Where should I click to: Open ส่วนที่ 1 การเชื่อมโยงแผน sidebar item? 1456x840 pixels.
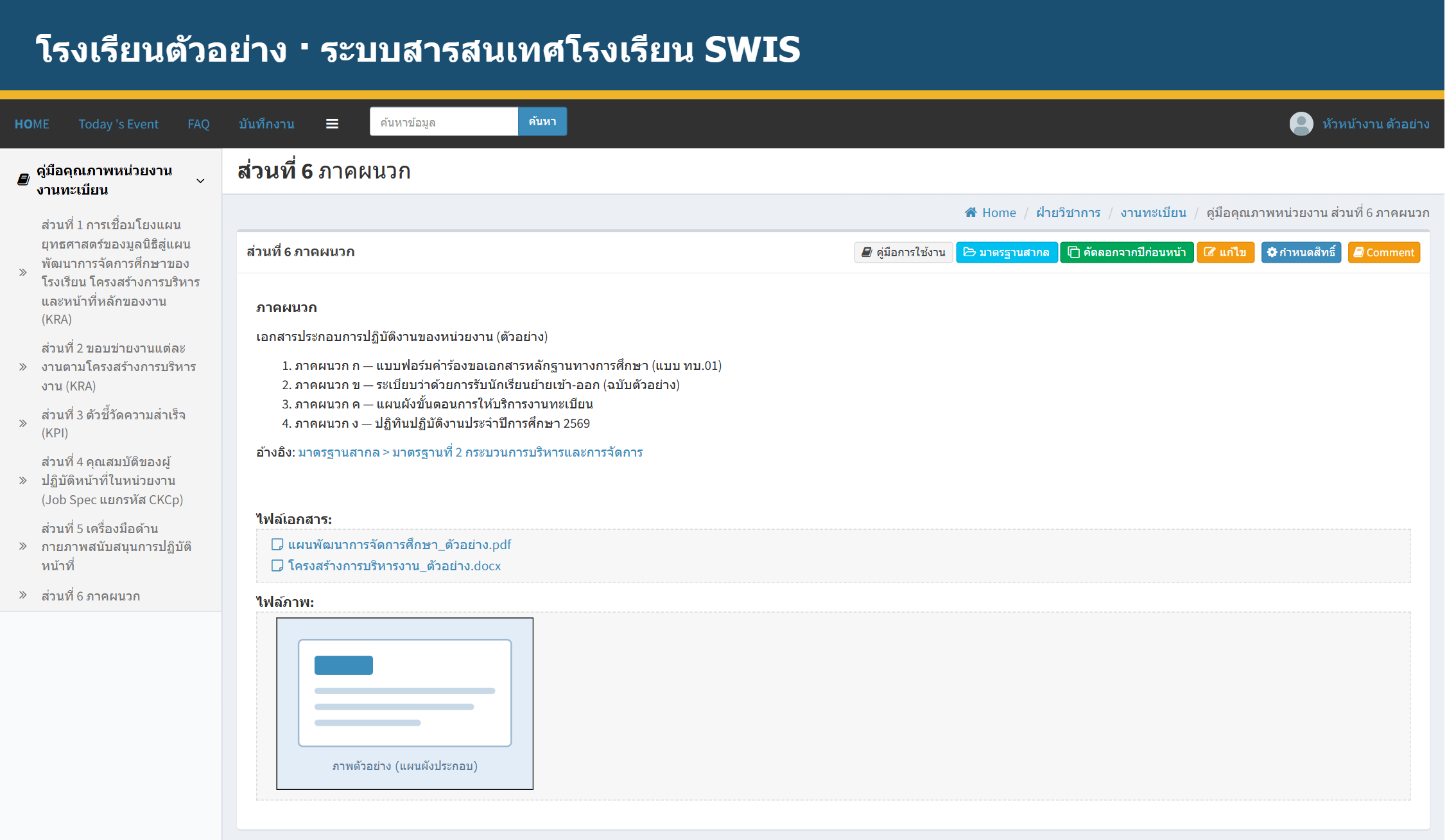(x=121, y=272)
